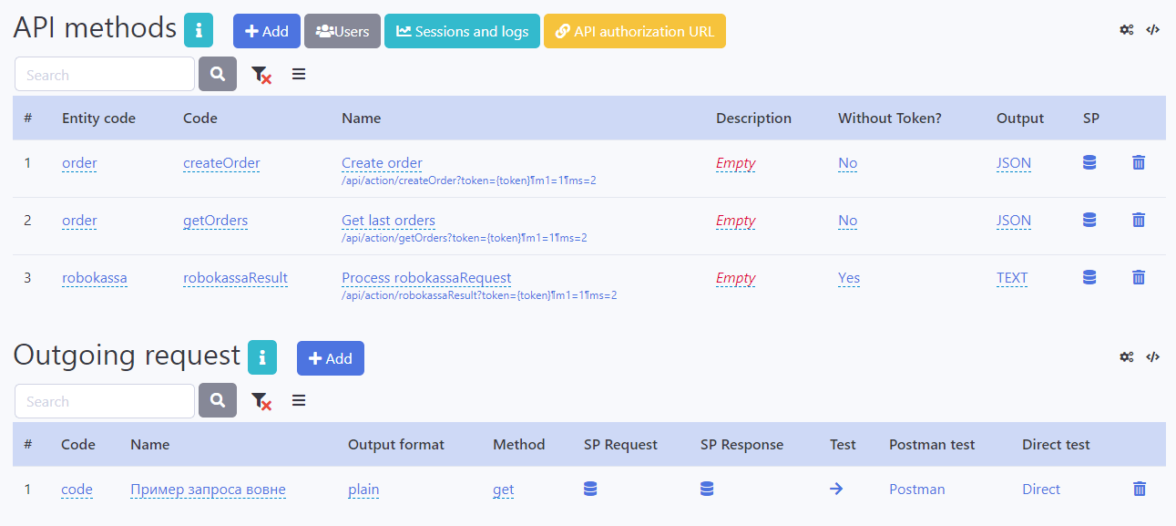Open SP Response database icon for code
The height and width of the screenshot is (526, 1176).
[707, 489]
